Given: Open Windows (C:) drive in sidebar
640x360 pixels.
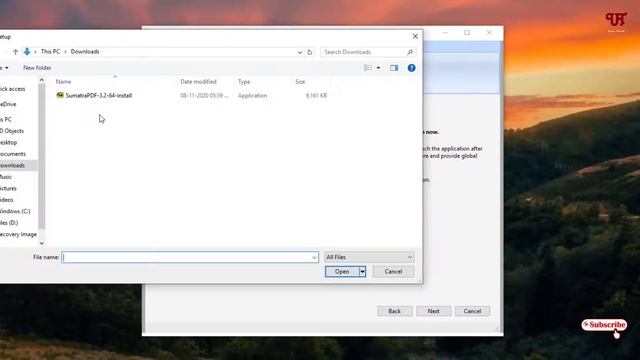Looking at the screenshot, I should point(15,211).
